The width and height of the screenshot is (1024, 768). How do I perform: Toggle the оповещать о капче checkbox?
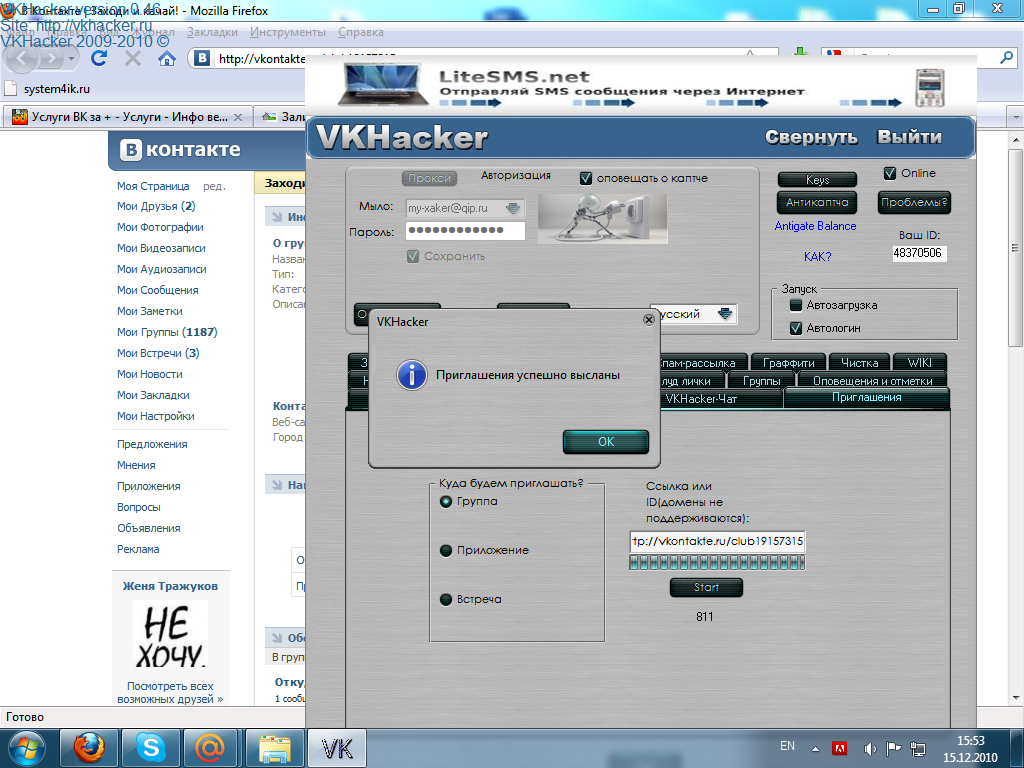click(x=586, y=178)
